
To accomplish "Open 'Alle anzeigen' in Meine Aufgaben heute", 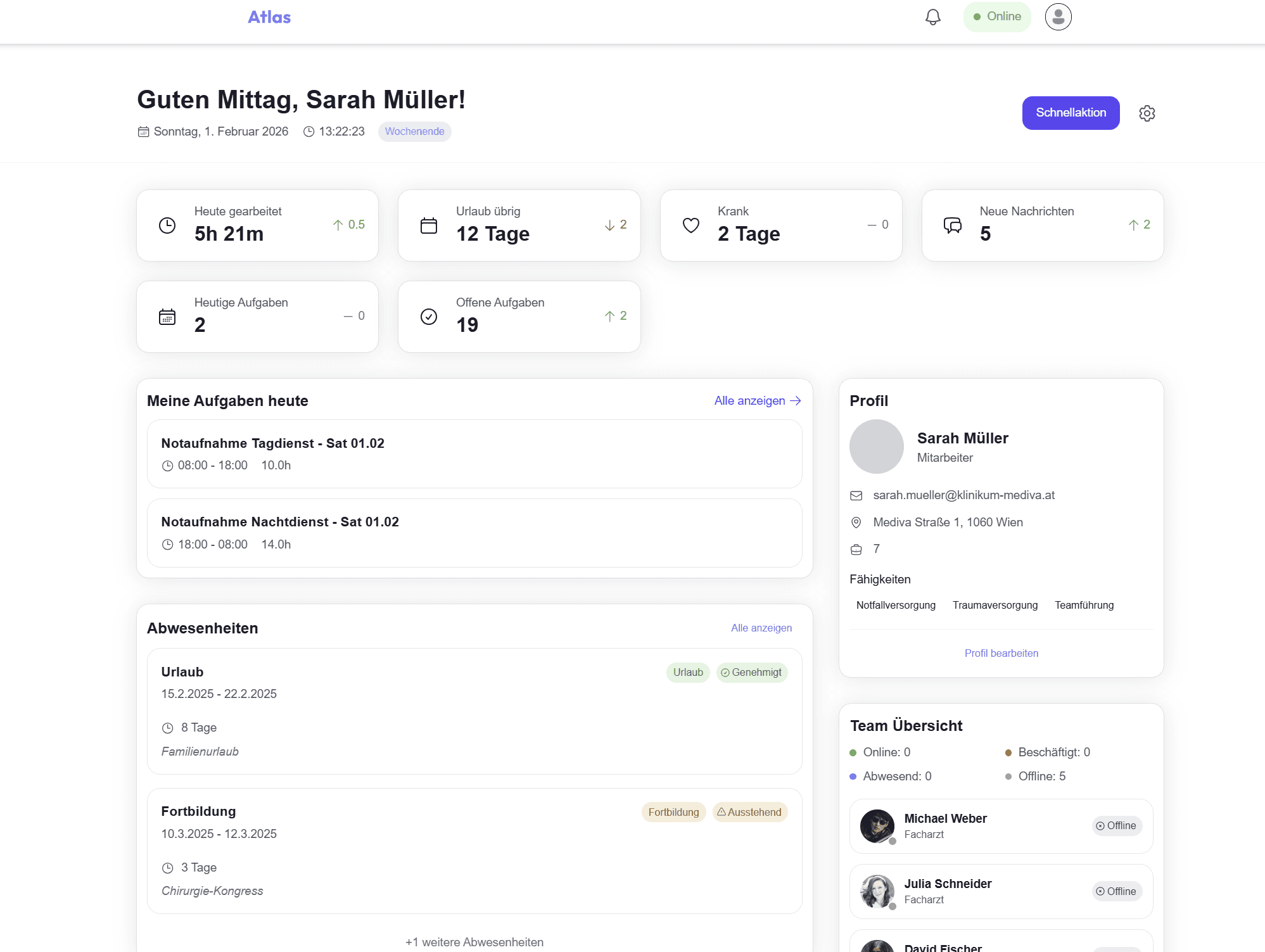I will point(757,400).
